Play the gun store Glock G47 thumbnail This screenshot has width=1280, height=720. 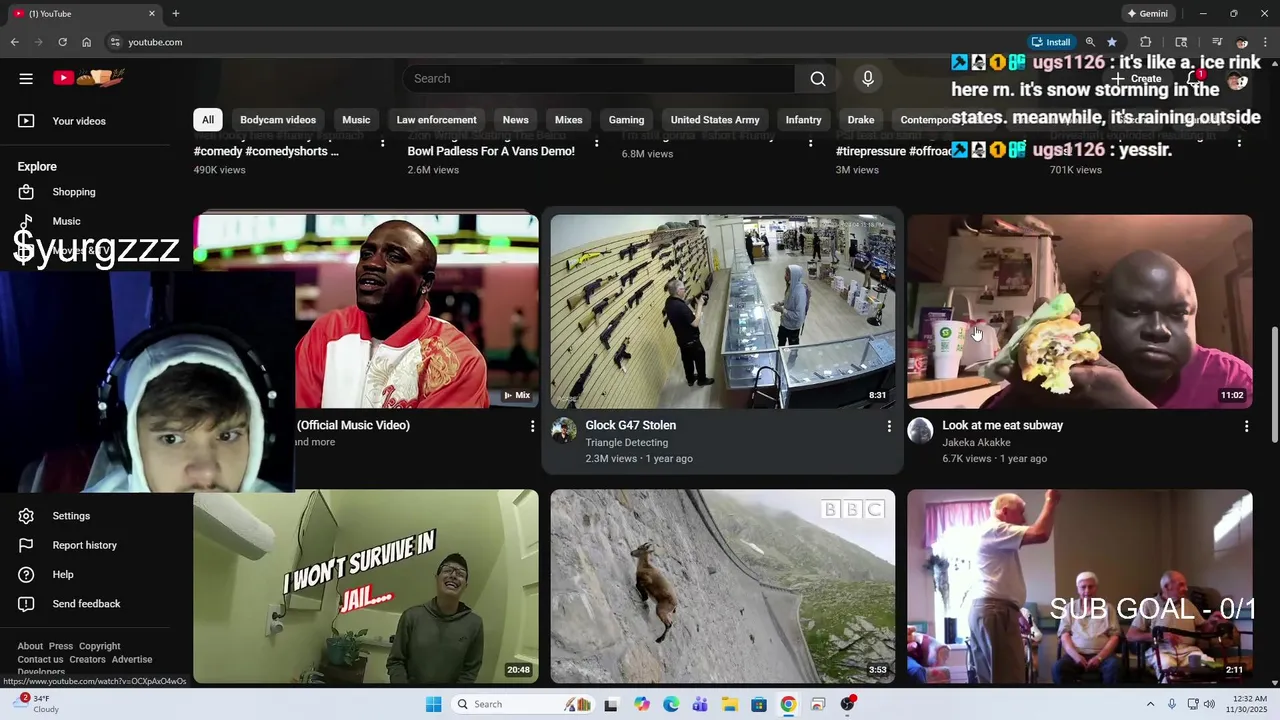[x=723, y=311]
